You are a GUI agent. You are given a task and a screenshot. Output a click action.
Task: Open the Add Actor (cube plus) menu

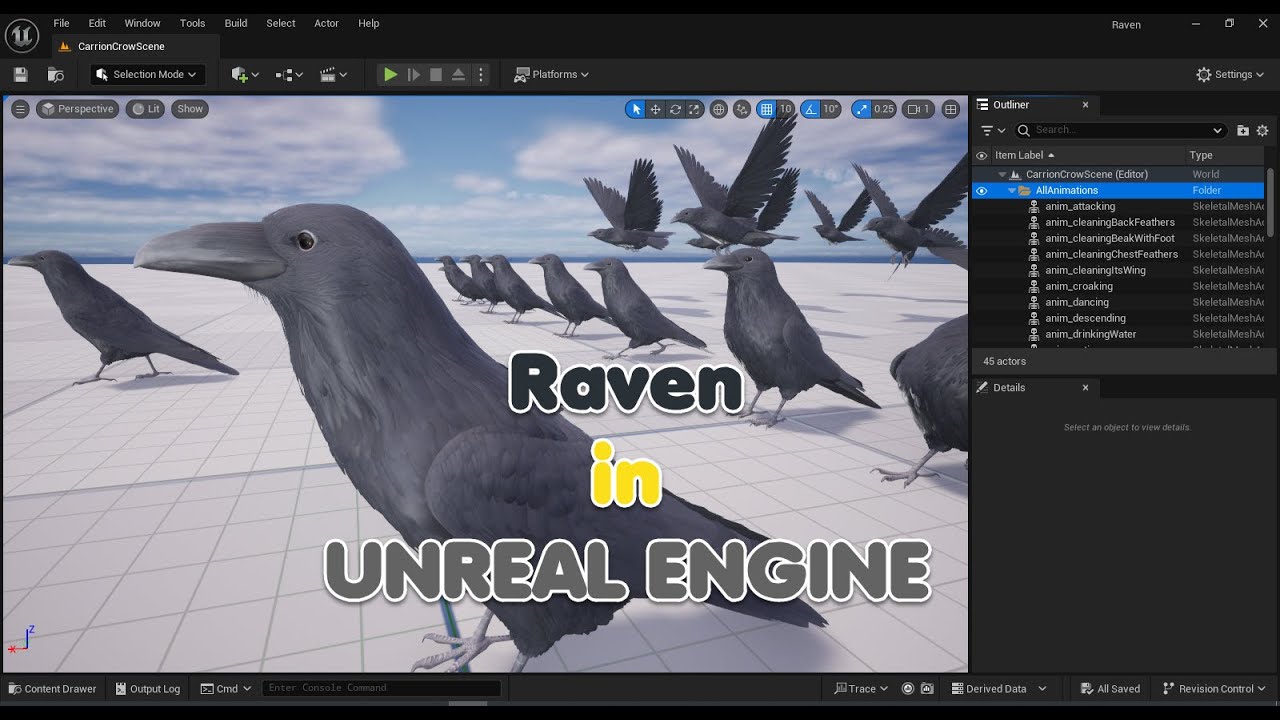(245, 74)
